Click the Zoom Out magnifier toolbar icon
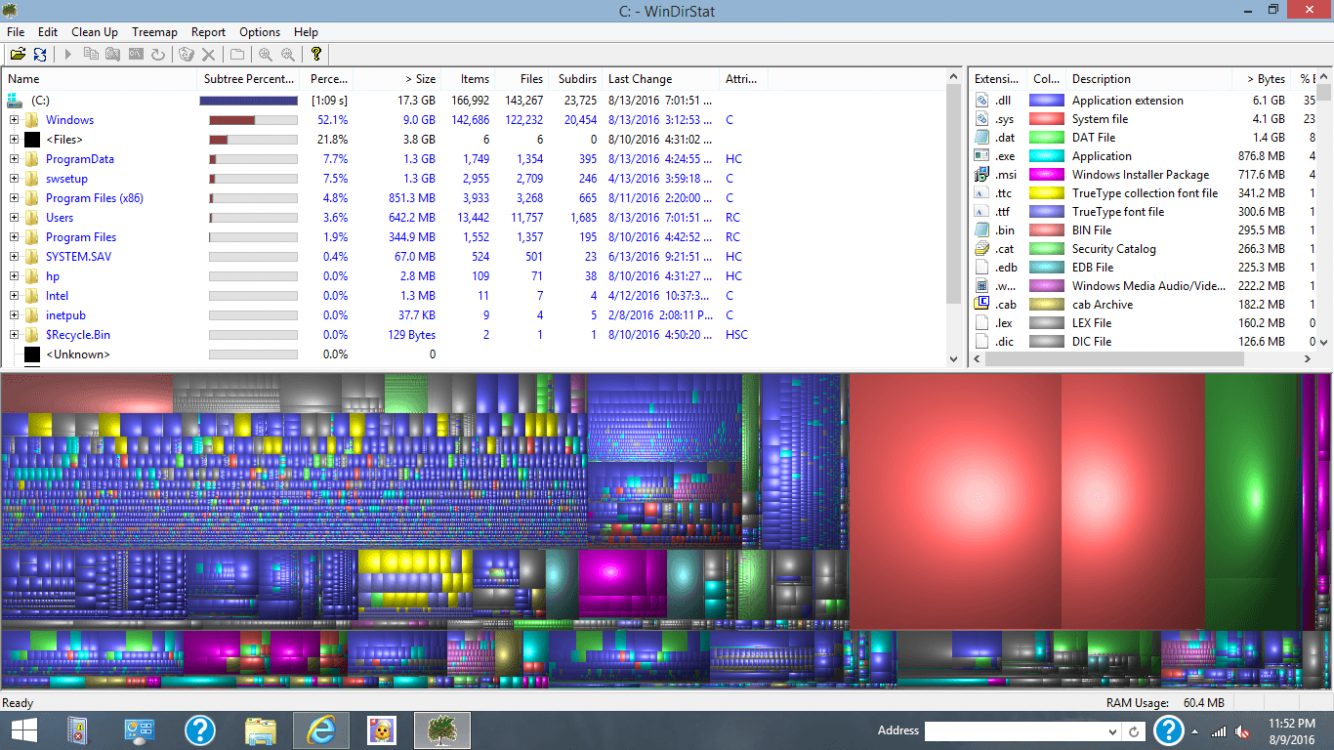 point(288,54)
